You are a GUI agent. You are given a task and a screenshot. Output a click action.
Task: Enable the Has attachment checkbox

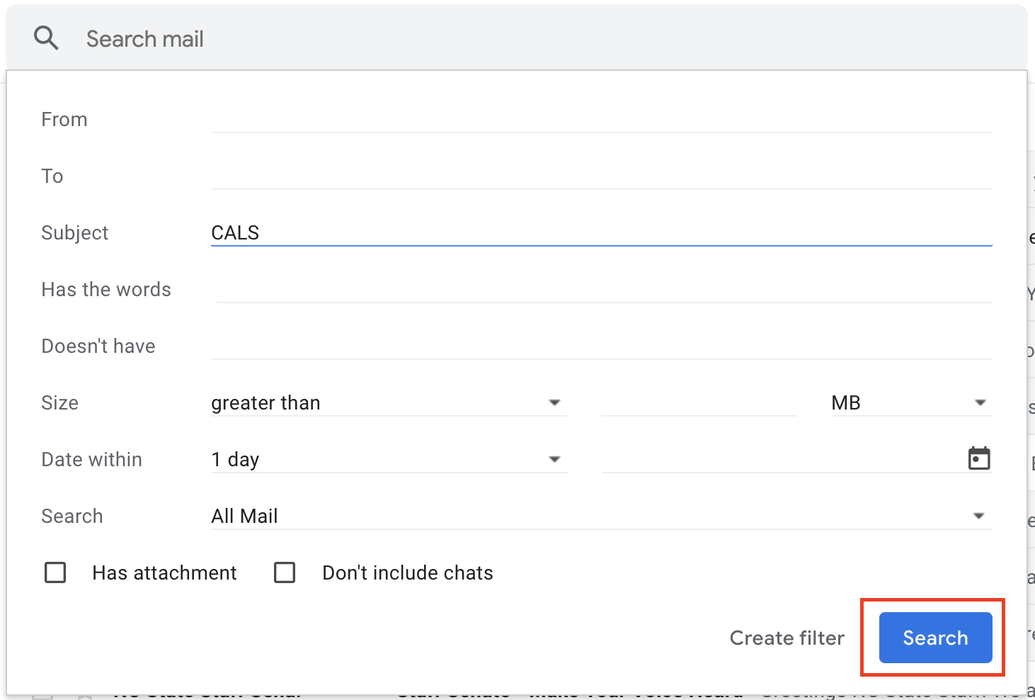56,573
